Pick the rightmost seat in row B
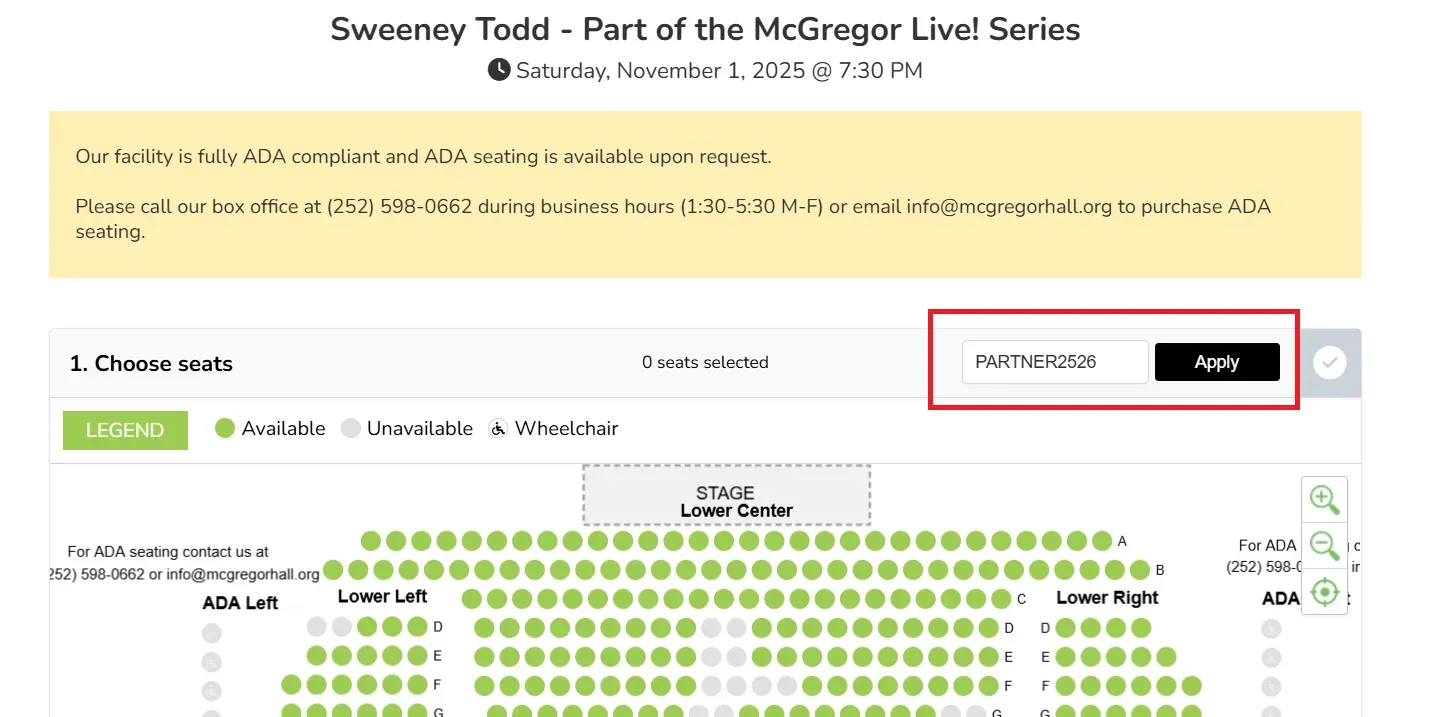This screenshot has width=1435, height=717. tap(1140, 570)
